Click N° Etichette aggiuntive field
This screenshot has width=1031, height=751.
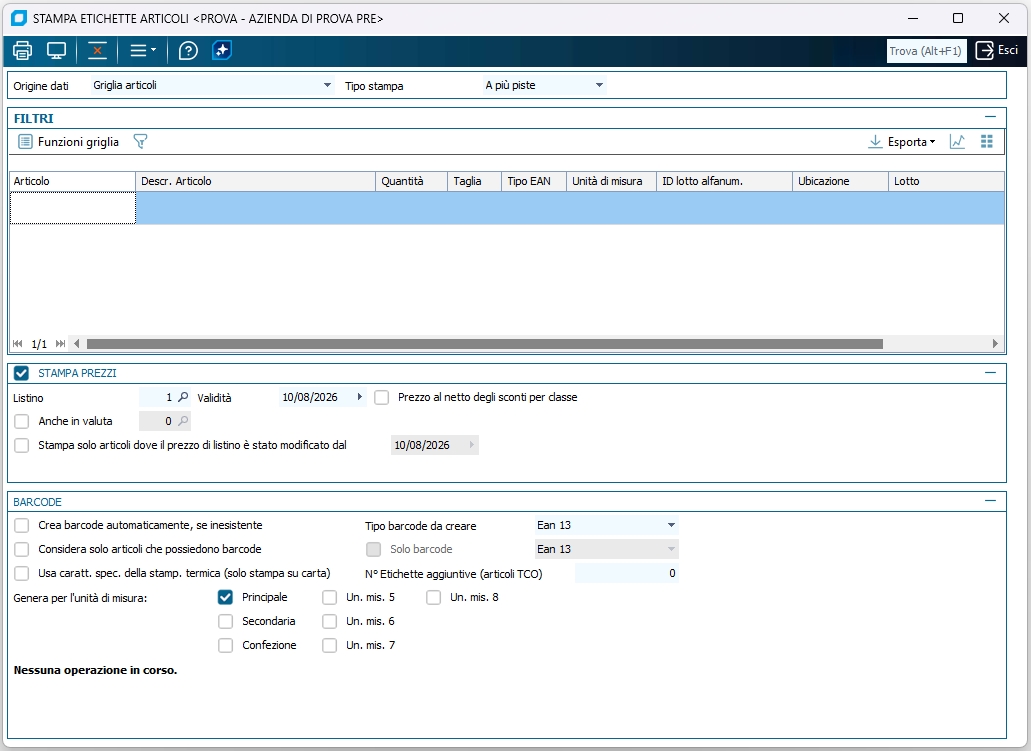[627, 573]
